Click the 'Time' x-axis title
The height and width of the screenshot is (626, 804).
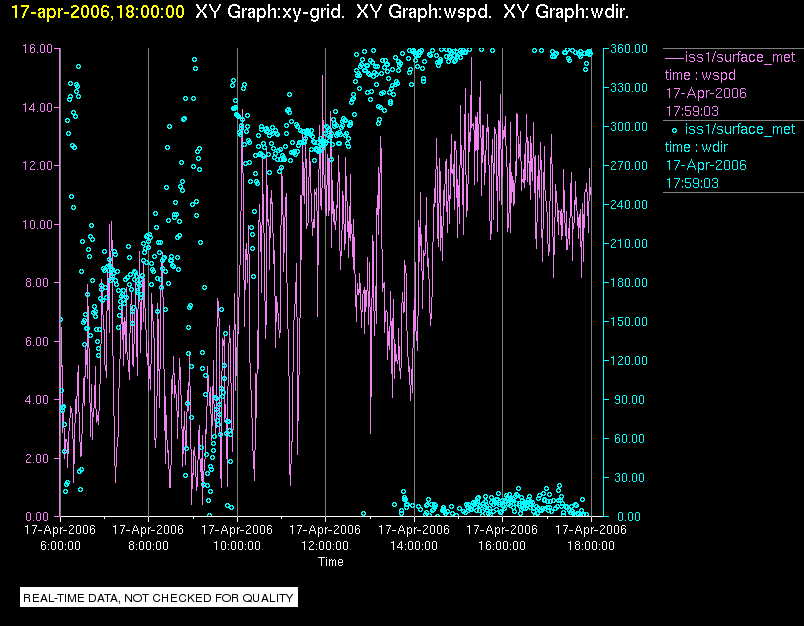point(331,562)
